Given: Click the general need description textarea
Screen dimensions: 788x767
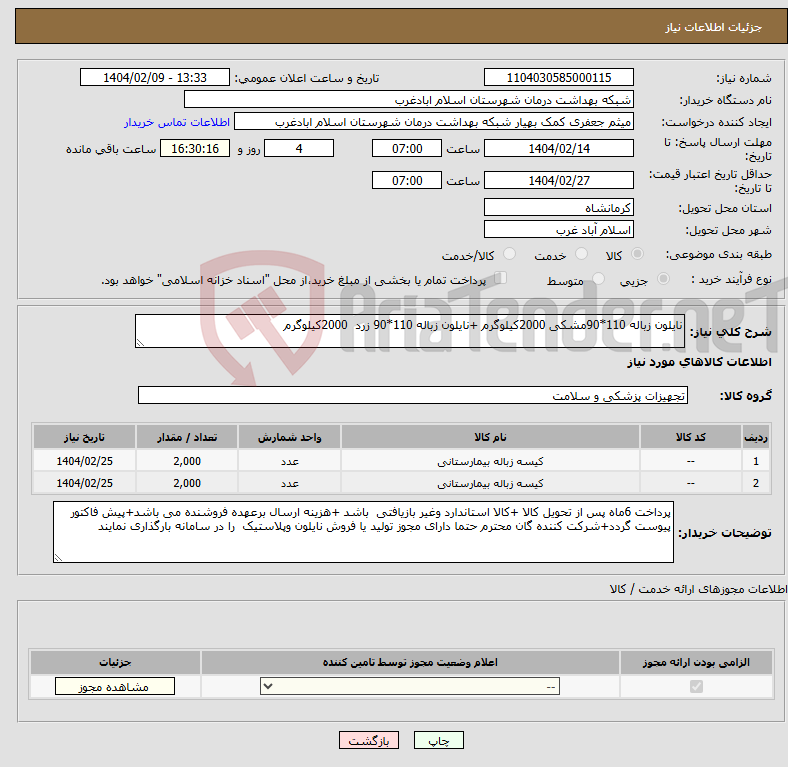Looking at the screenshot, I should 410,331.
